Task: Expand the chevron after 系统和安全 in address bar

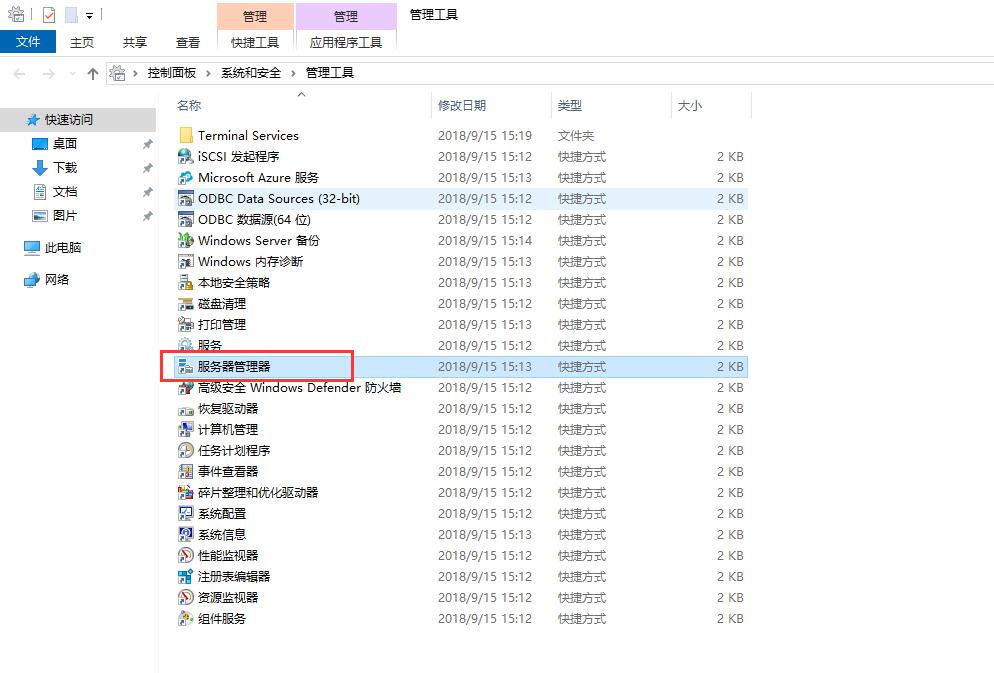Action: coord(293,74)
